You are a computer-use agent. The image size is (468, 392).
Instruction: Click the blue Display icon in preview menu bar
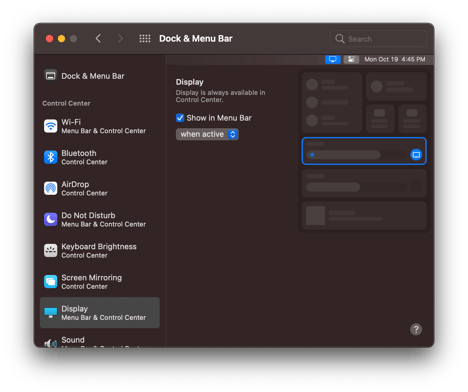[333, 59]
